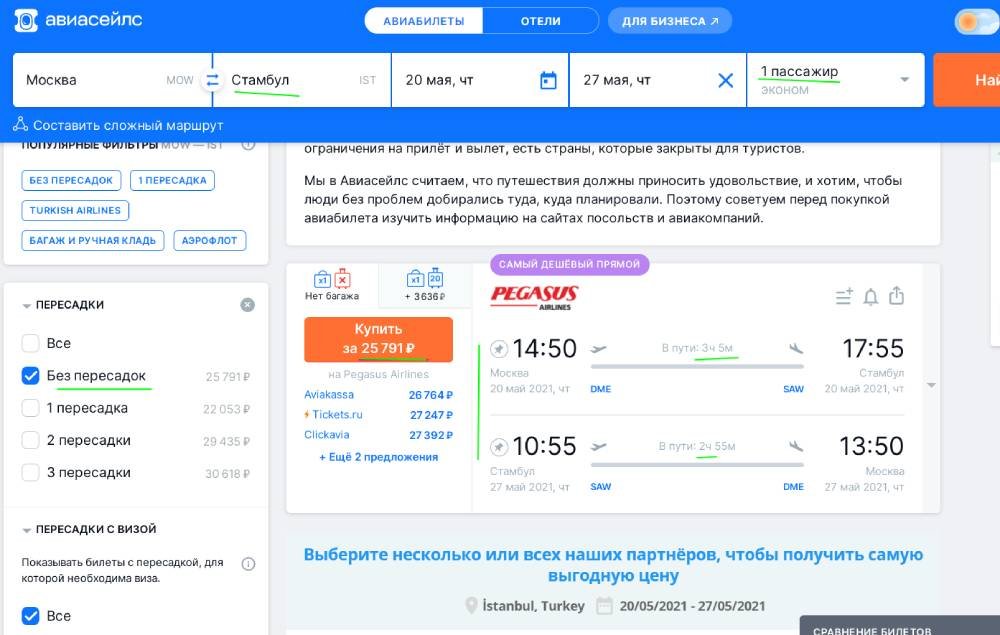
Task: Switch to the ОТЕЛИ tab
Action: point(540,21)
